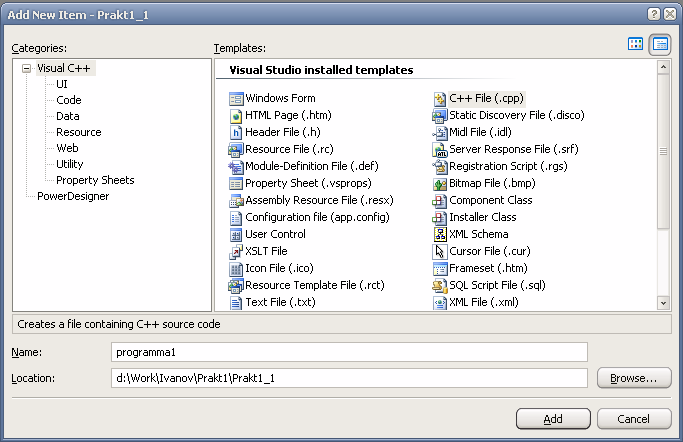Select the Code category

point(69,100)
